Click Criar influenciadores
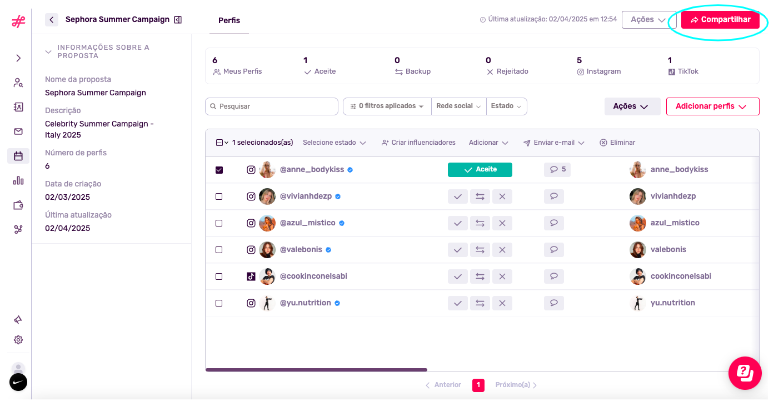 [x=418, y=143]
